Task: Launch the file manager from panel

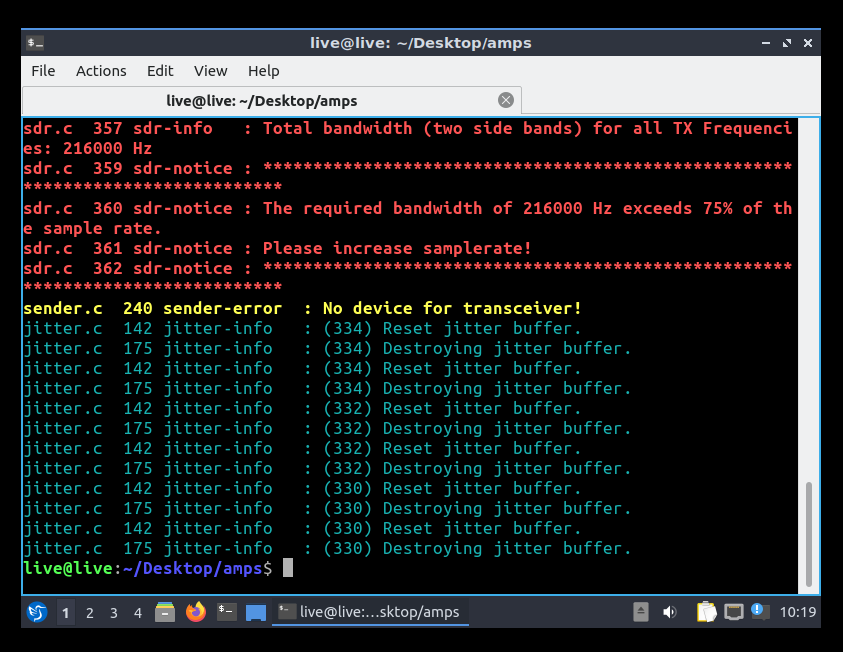Action: (165, 612)
